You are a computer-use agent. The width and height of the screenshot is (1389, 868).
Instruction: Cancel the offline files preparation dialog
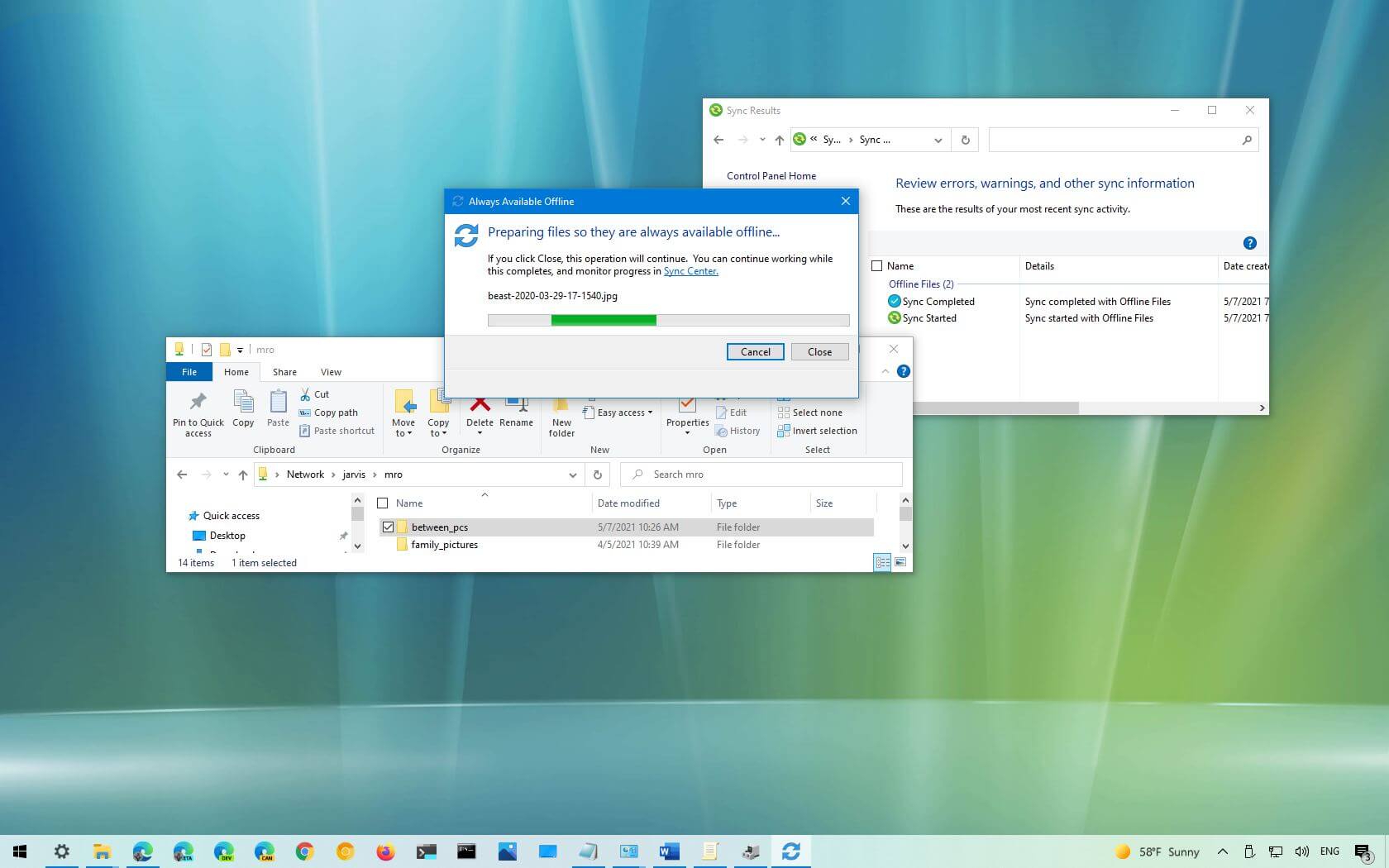755,351
